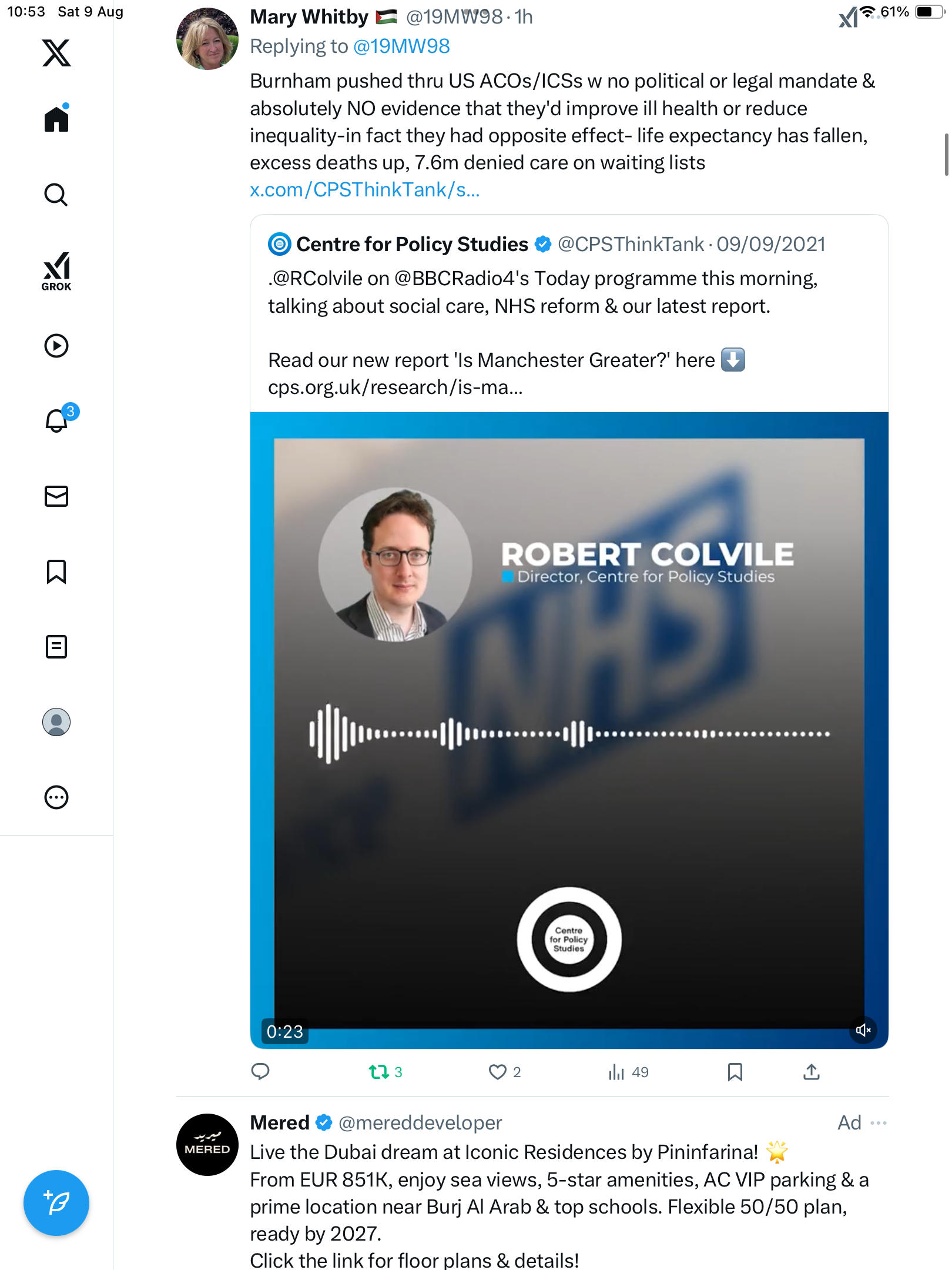Bookmark Mary Whitby's tweet
Image resolution: width=952 pixels, height=1270 pixels.
pos(735,1072)
